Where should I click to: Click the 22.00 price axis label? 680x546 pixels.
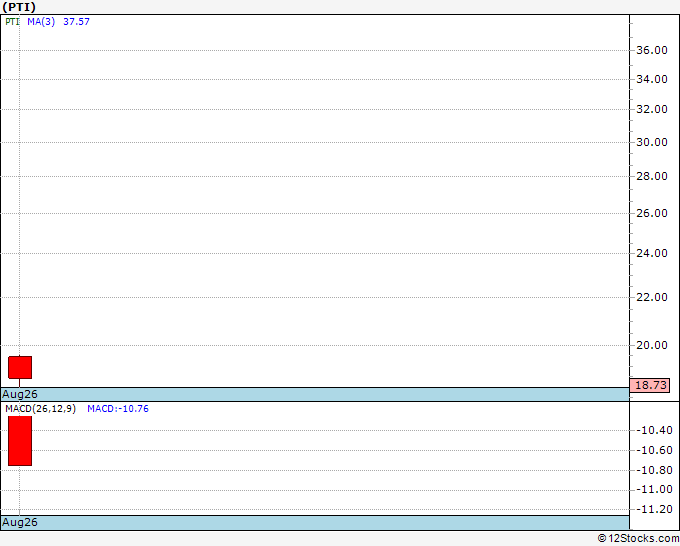click(652, 297)
